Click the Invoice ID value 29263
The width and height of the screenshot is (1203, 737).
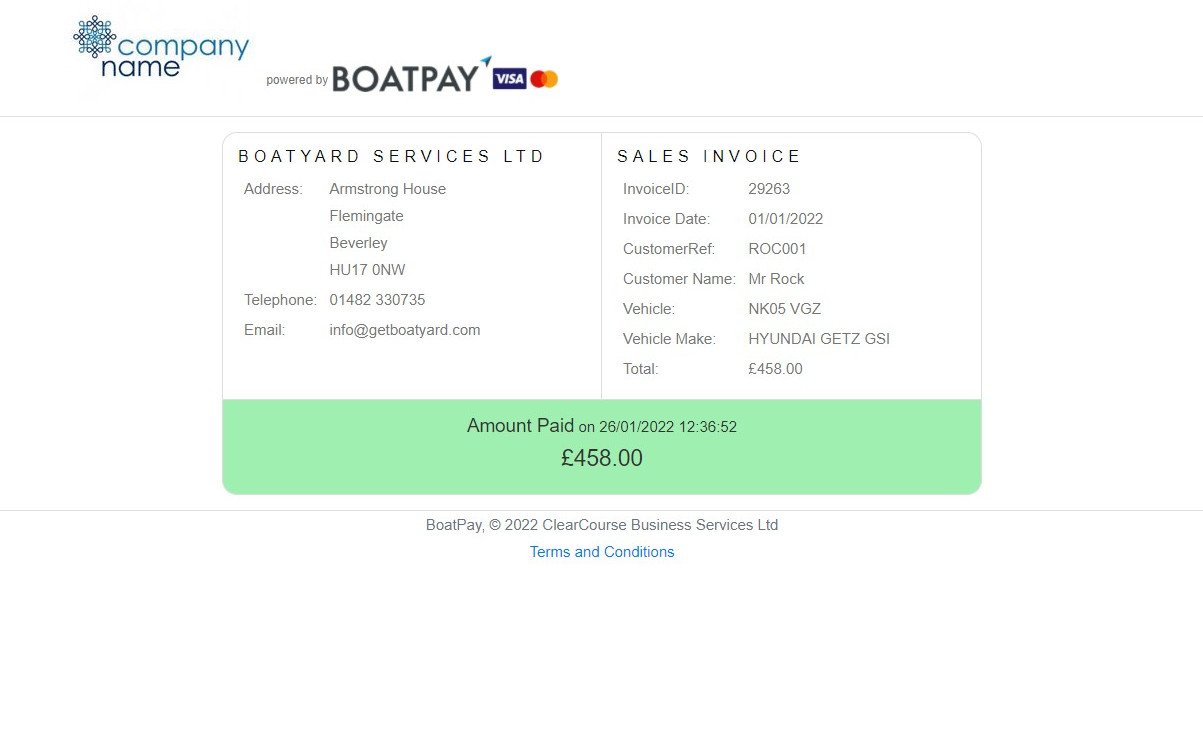(x=769, y=189)
